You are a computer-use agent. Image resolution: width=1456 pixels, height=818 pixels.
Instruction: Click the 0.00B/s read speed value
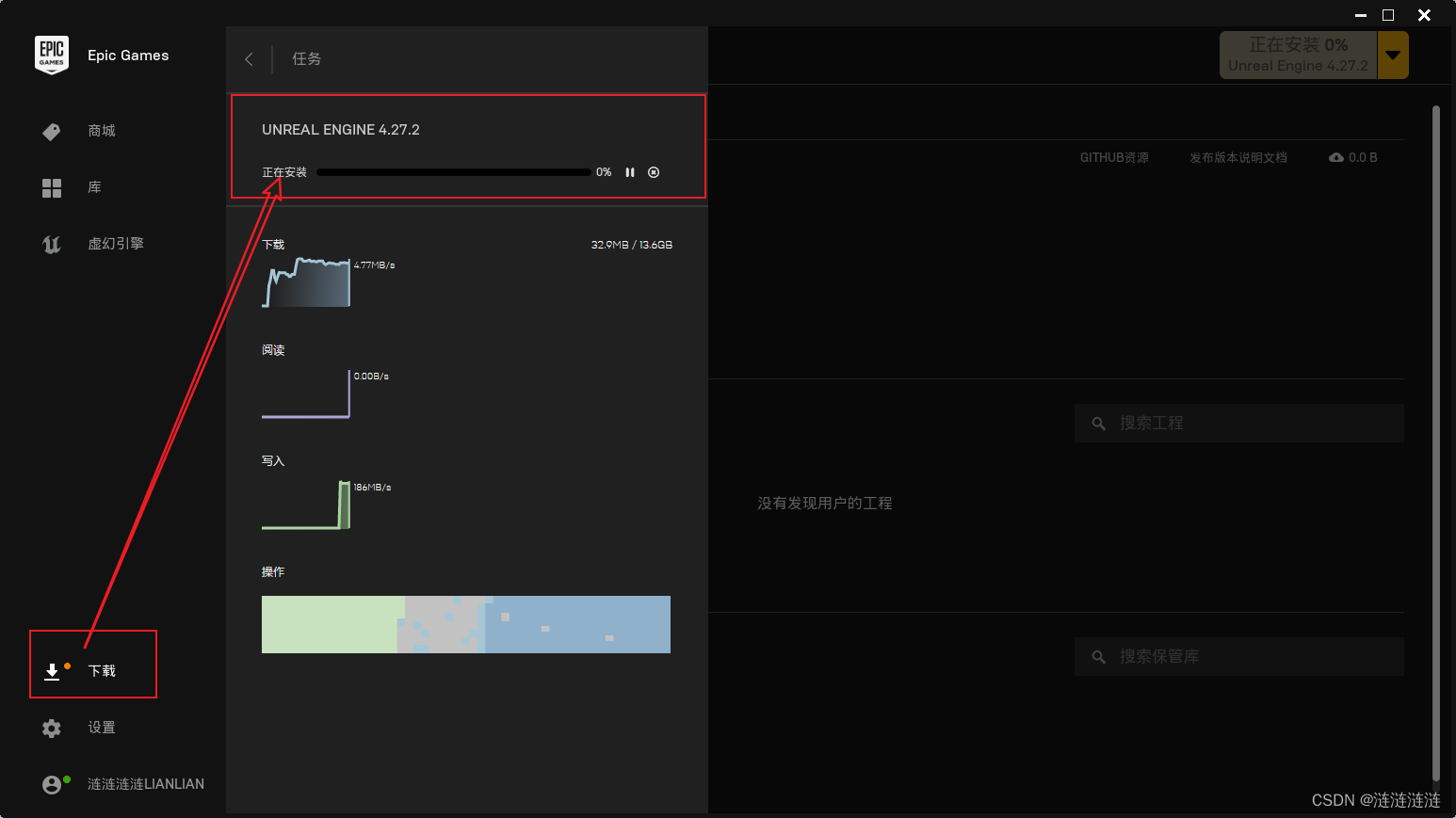click(371, 377)
